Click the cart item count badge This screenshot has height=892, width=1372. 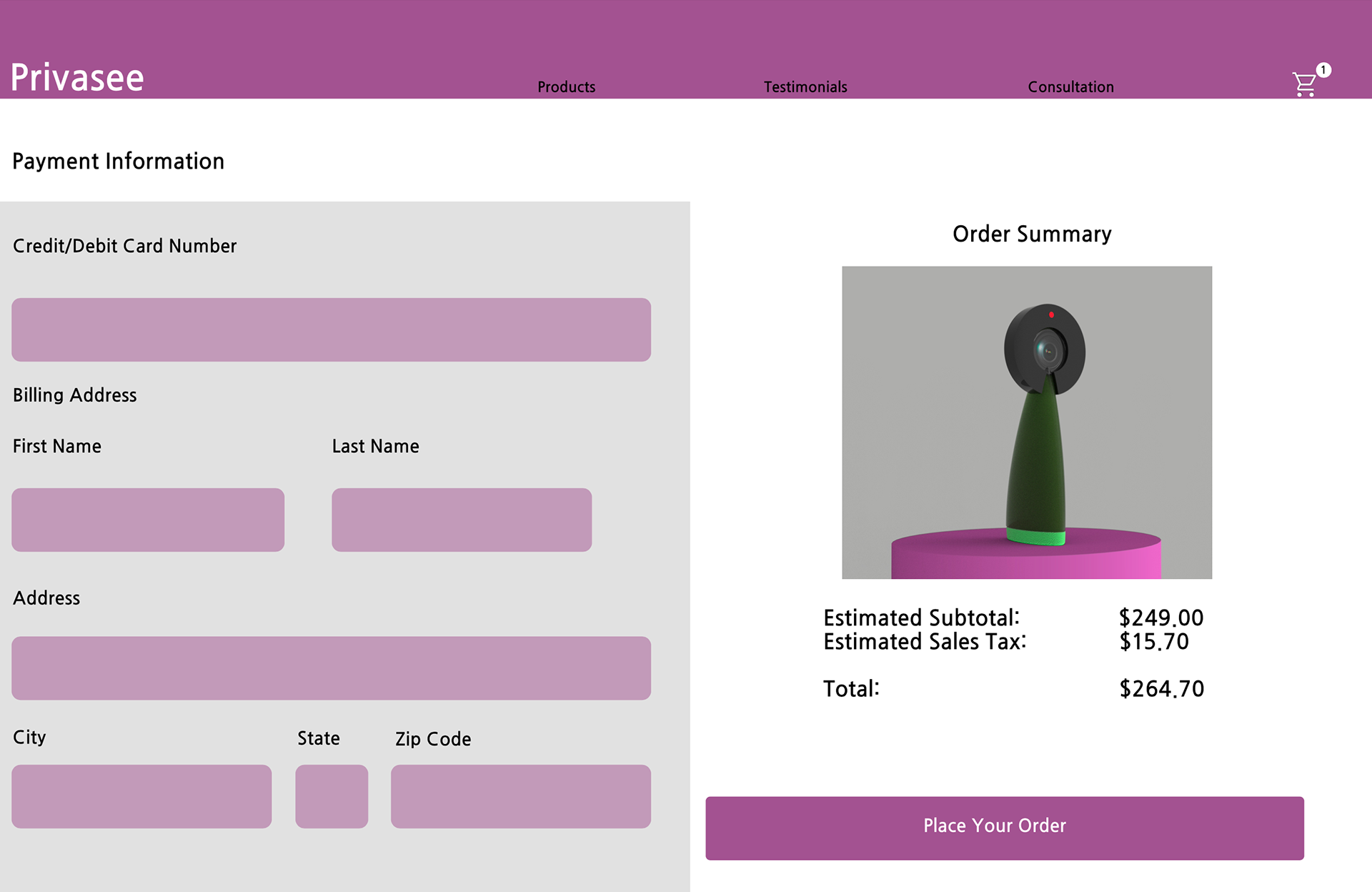tap(1323, 70)
